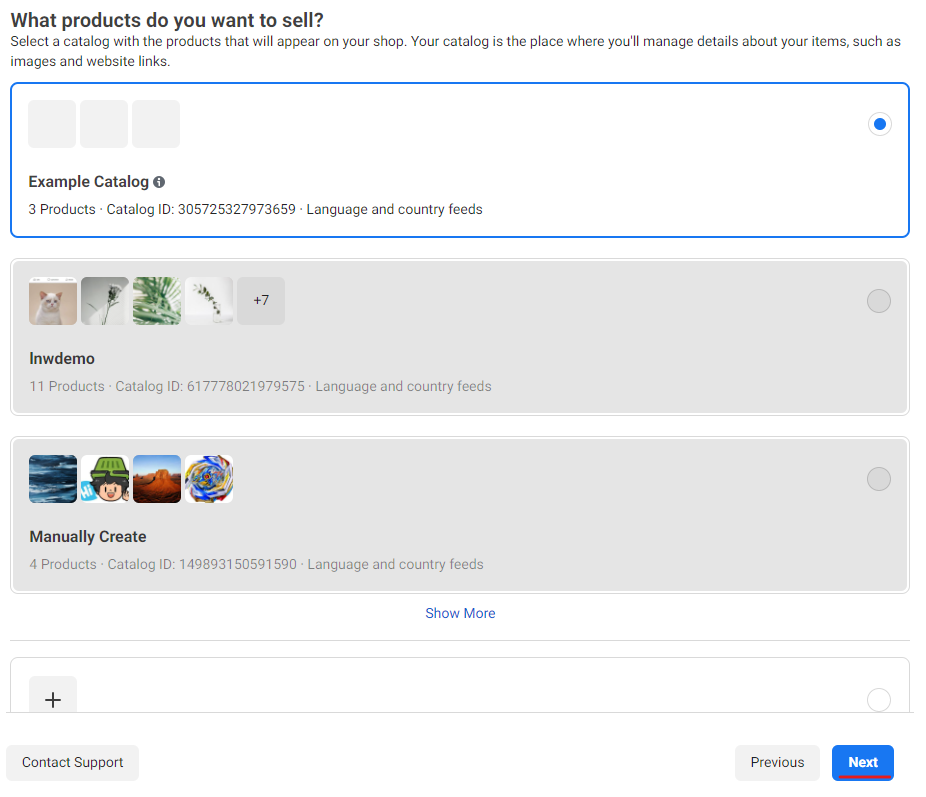Choose the Manually Create catalog radio button
Image resolution: width=926 pixels, height=797 pixels.
coord(878,479)
